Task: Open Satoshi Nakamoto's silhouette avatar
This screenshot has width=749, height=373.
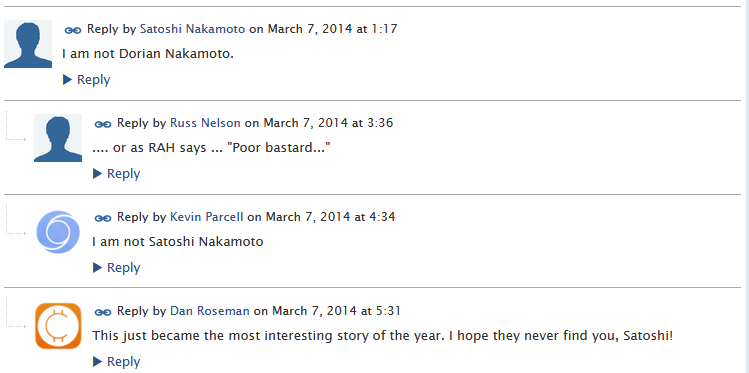Action: 28,44
